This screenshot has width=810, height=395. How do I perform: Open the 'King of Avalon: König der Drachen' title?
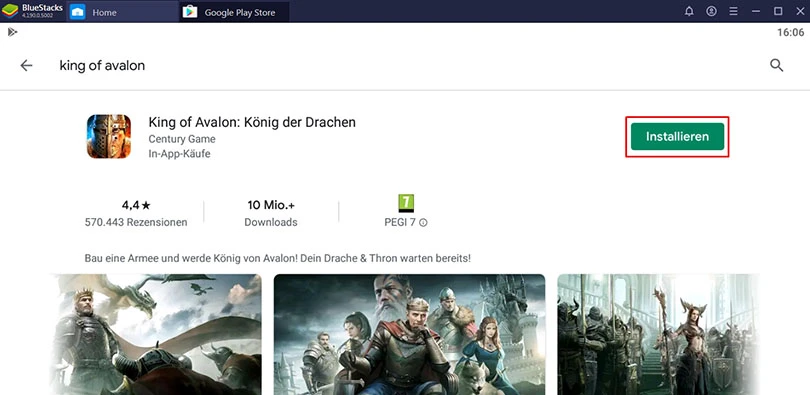click(252, 122)
